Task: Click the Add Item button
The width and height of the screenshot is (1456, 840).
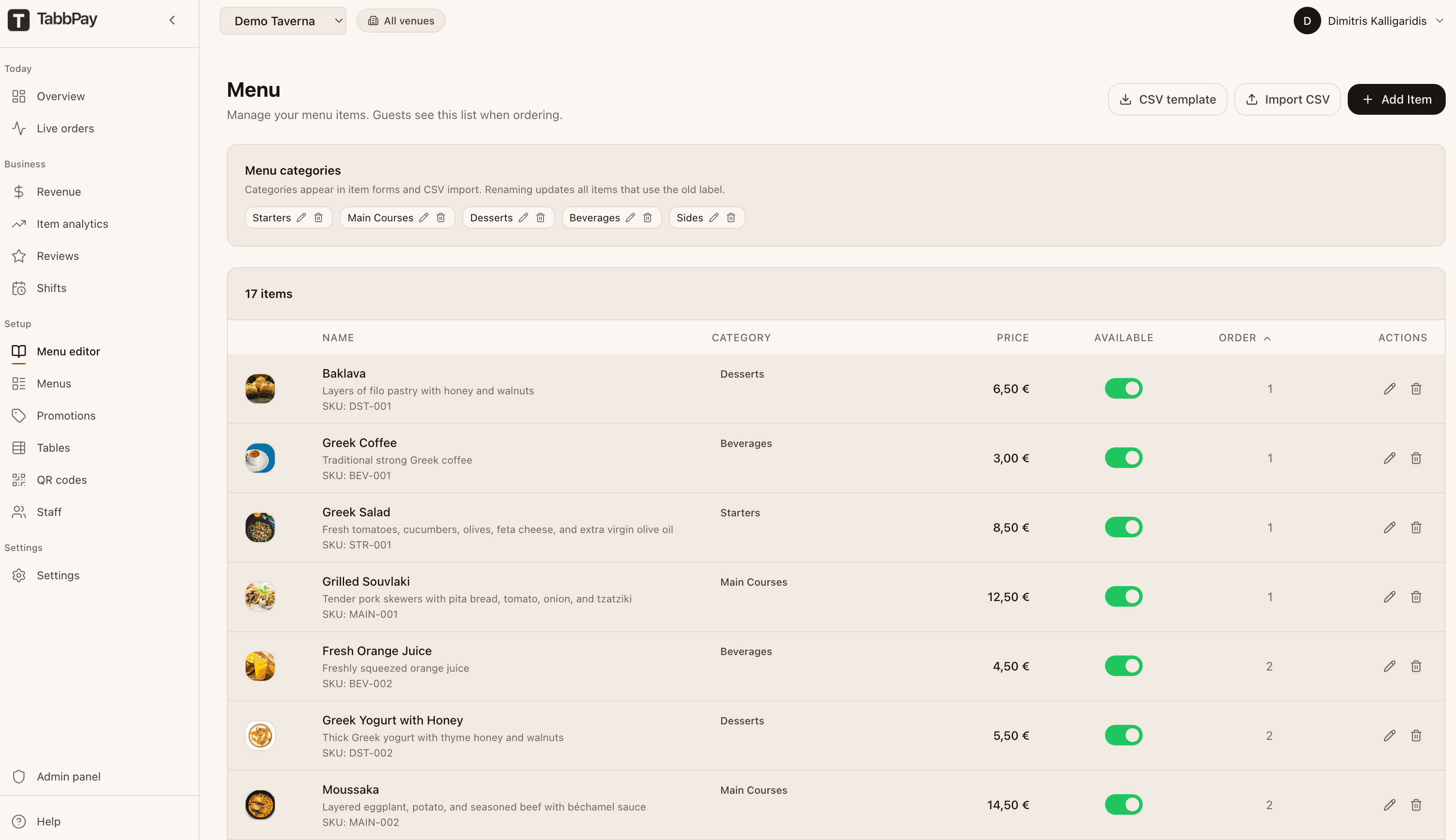Action: pos(1396,99)
